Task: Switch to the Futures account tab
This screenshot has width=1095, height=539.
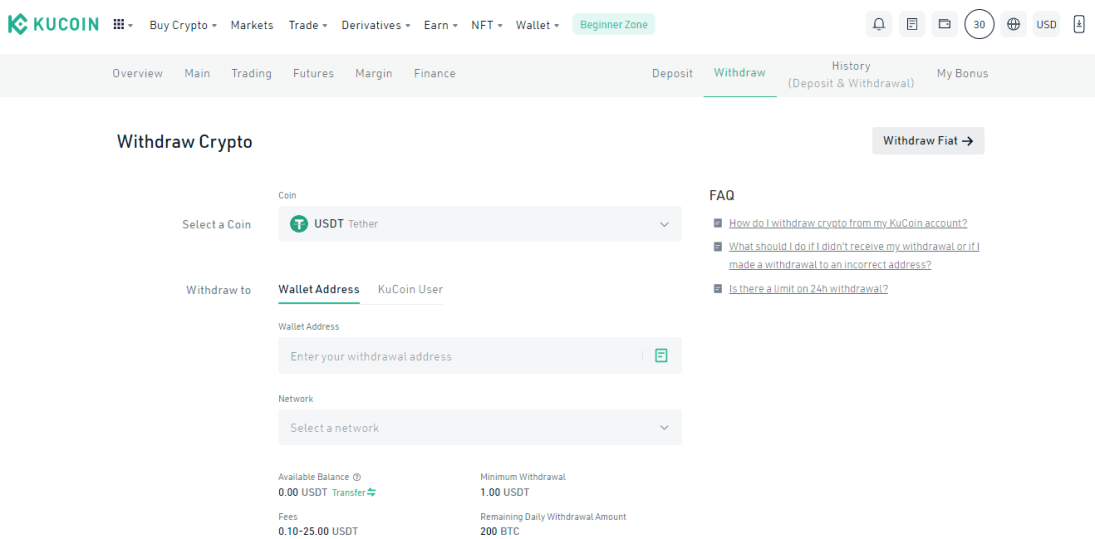Action: tap(314, 73)
